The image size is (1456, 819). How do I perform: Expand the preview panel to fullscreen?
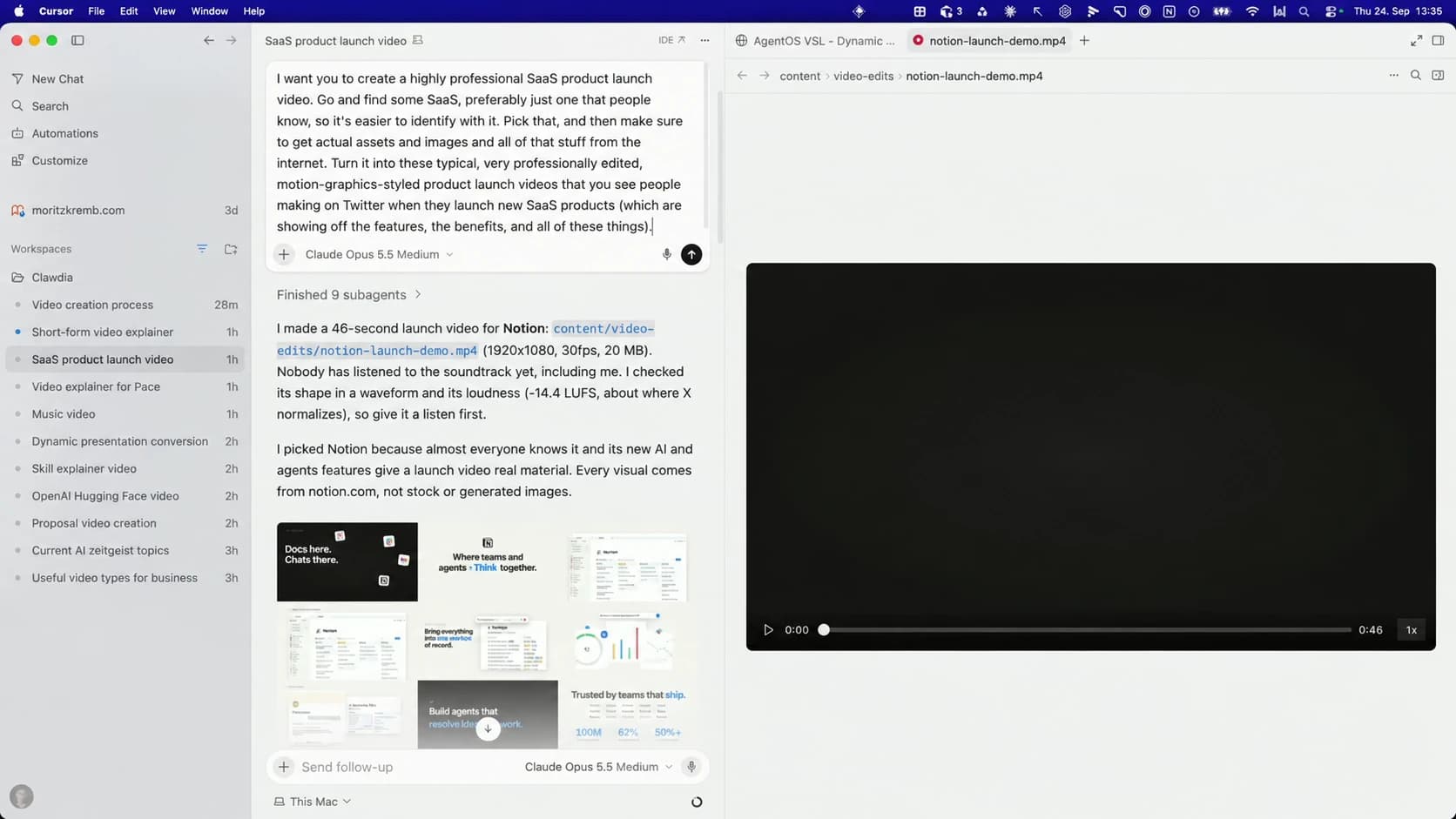point(1416,41)
